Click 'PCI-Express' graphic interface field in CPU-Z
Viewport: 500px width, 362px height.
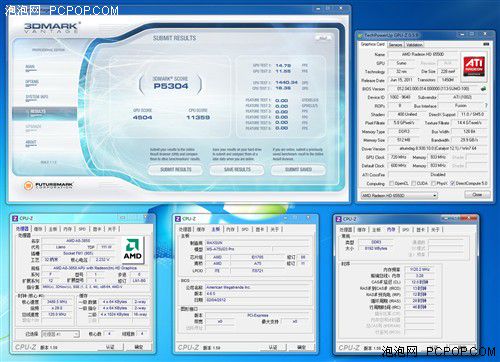tap(258, 315)
